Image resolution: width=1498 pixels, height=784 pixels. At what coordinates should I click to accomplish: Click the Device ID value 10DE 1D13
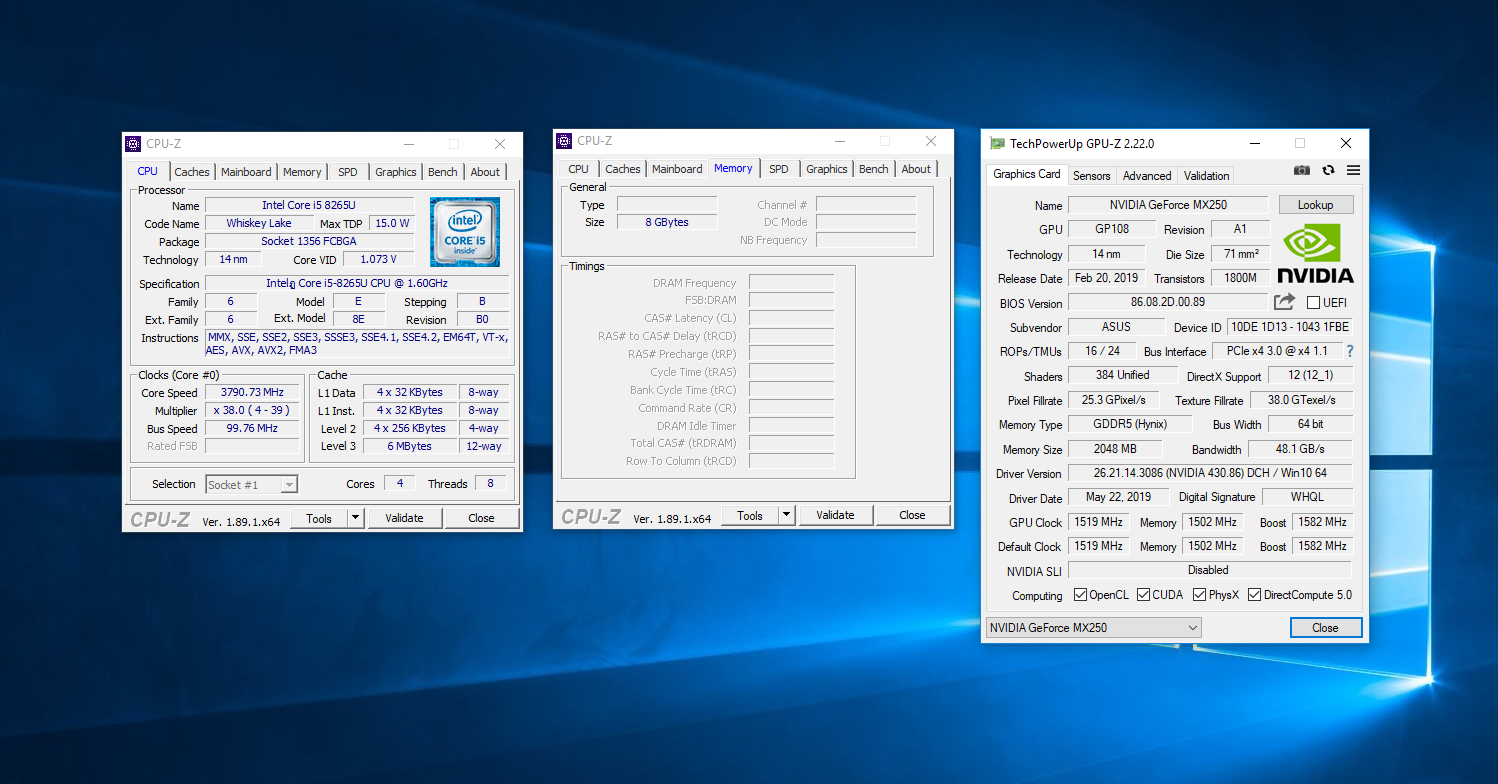pyautogui.click(x=1290, y=327)
